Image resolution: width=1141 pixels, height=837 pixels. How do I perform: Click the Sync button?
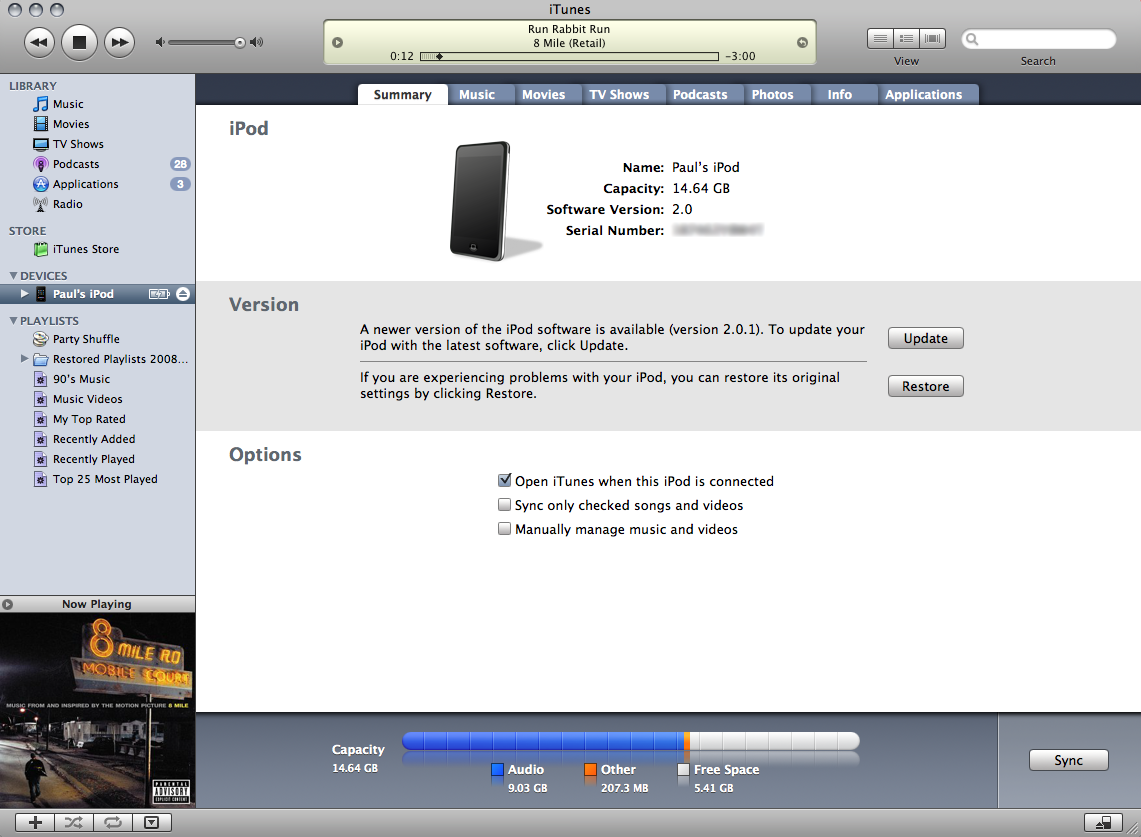tap(1068, 760)
